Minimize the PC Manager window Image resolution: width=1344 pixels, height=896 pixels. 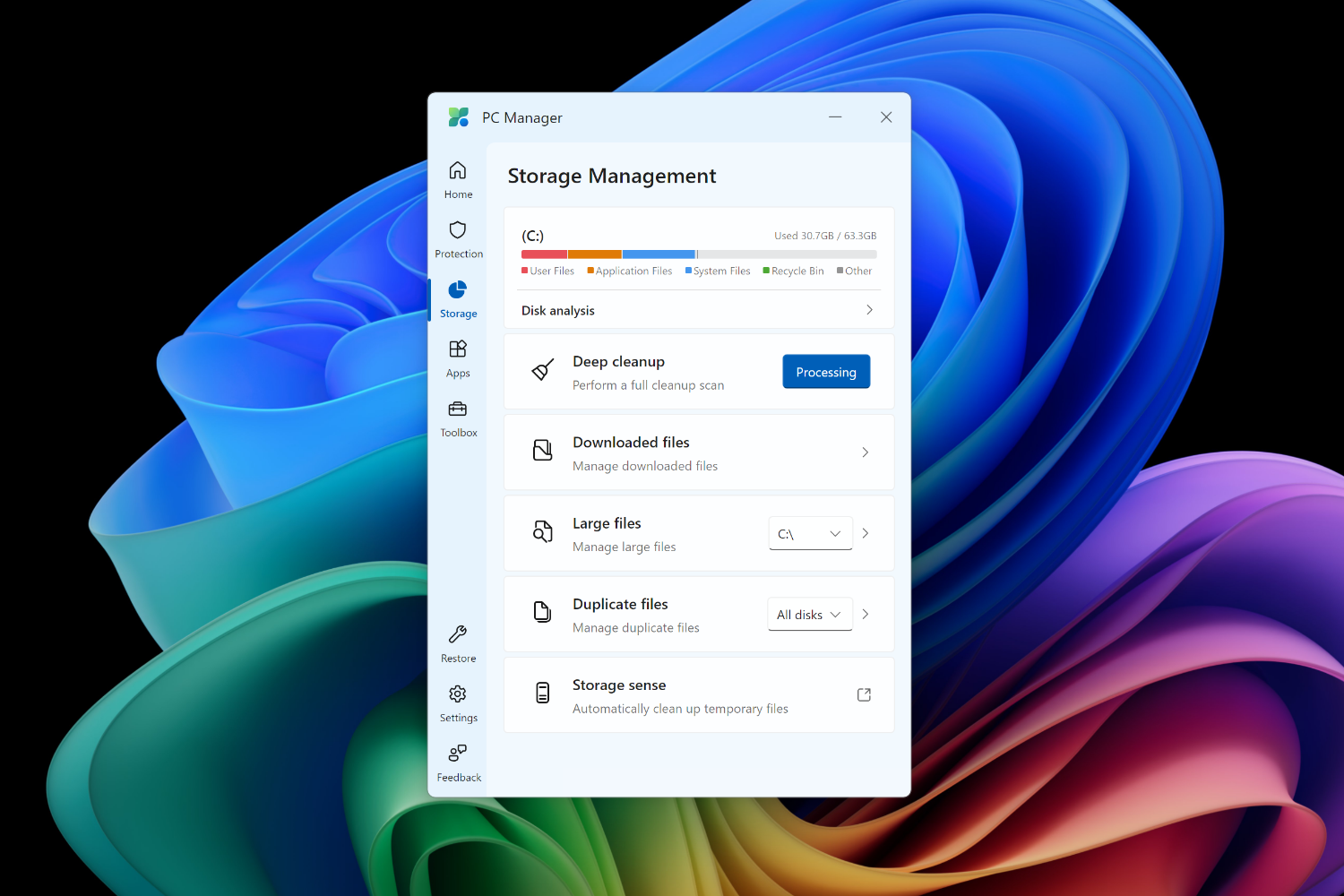tap(835, 117)
